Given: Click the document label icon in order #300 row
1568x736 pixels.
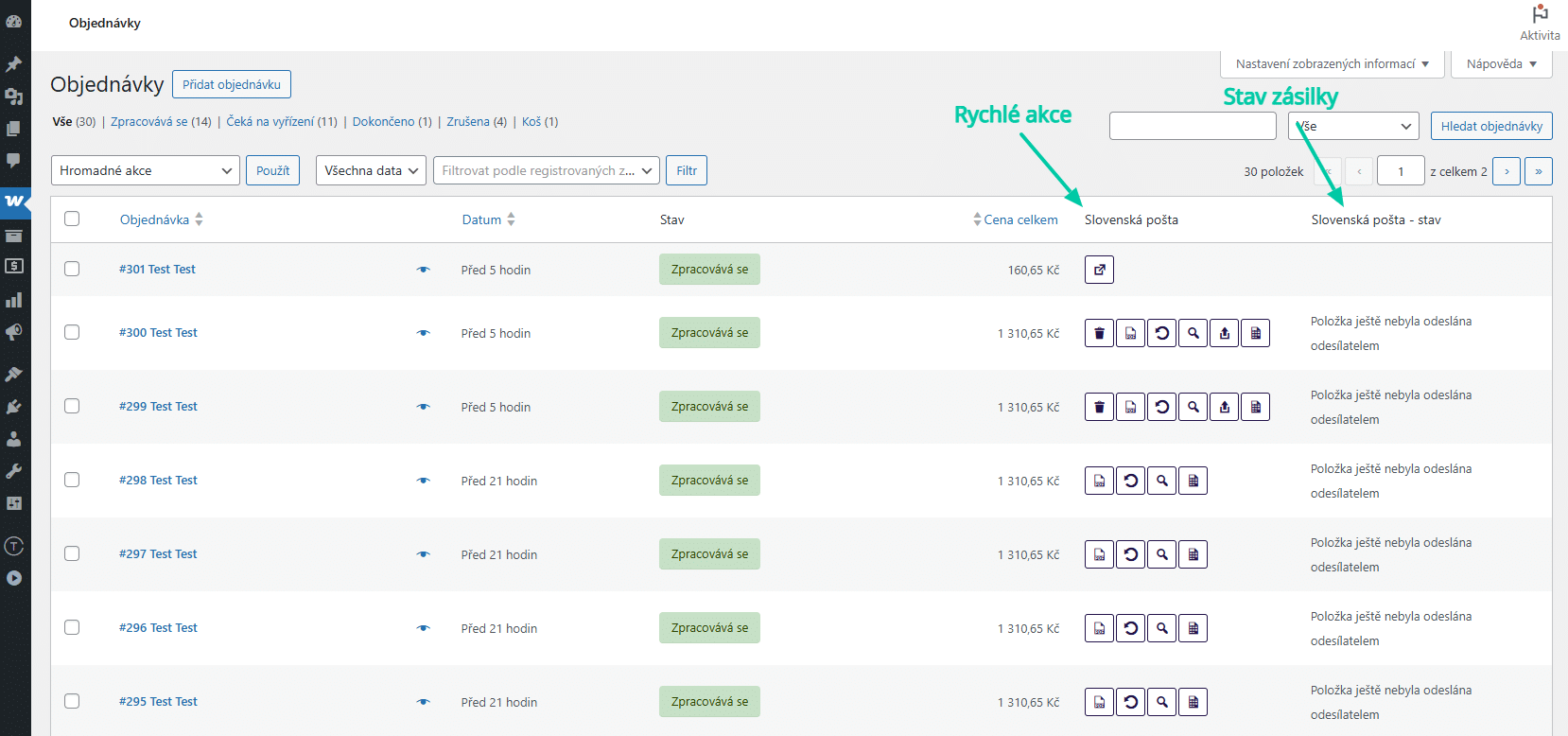Looking at the screenshot, I should click(1130, 333).
